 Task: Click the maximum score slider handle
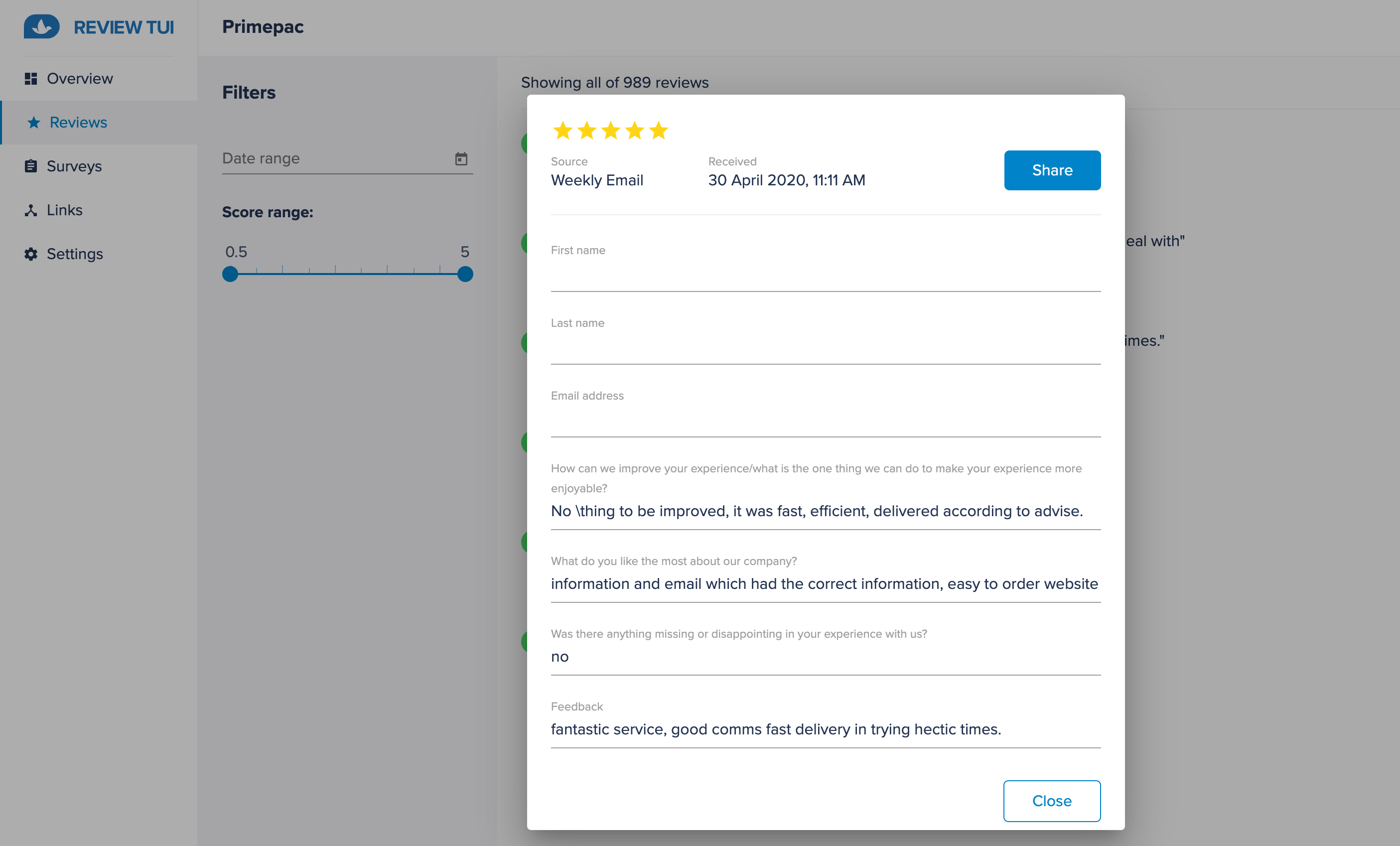point(465,274)
